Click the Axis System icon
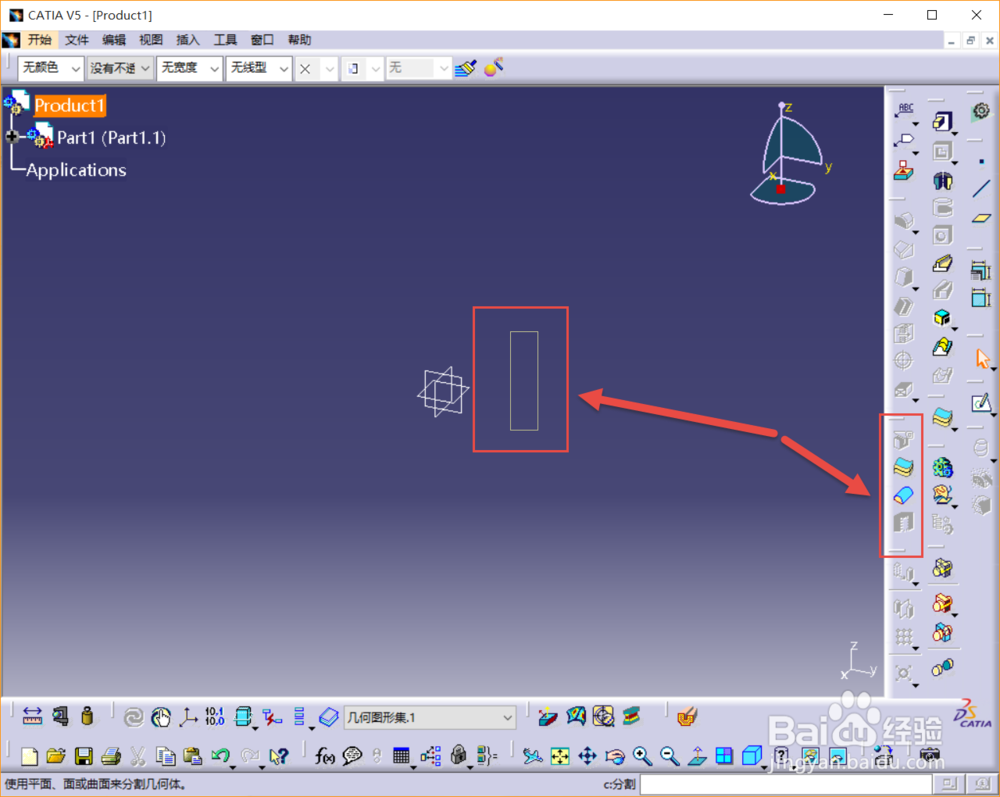Screen dimensions: 1000x797 (x=188, y=717)
